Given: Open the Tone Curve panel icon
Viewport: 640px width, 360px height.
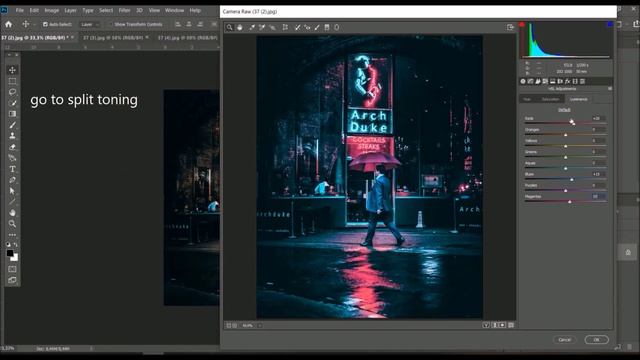Looking at the screenshot, I should pyautogui.click(x=531, y=81).
